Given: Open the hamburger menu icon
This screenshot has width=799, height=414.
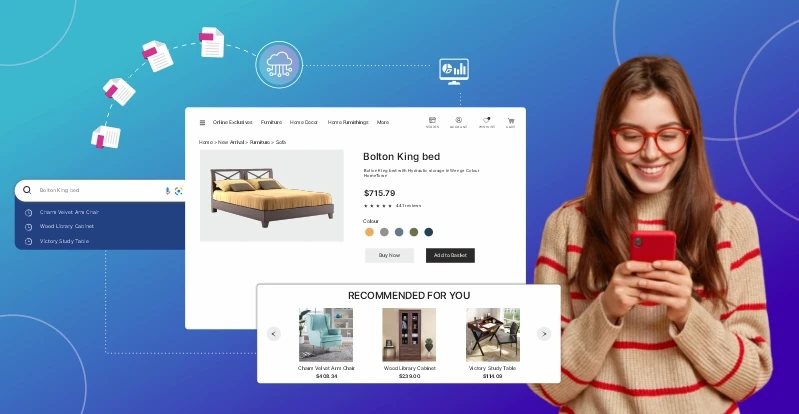Looking at the screenshot, I should point(202,123).
